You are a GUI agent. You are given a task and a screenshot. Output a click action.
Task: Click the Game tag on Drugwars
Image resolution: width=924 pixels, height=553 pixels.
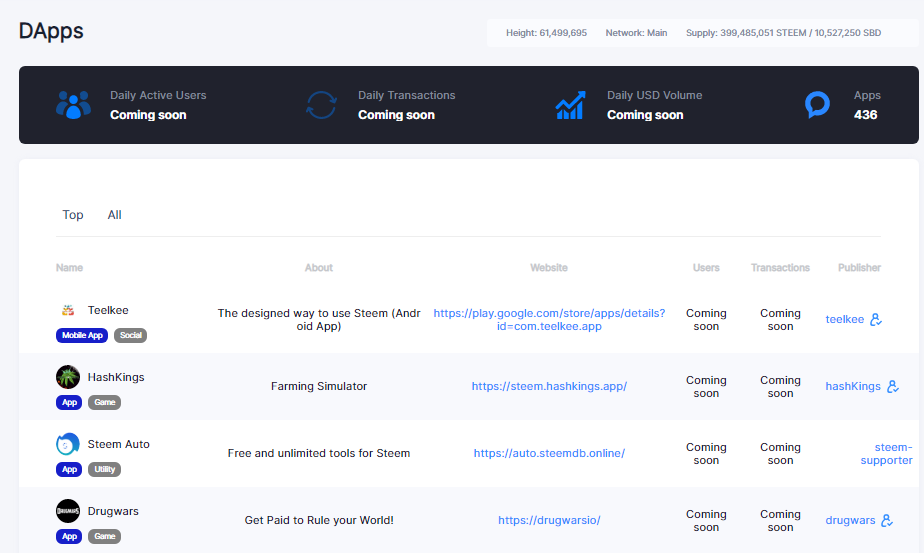coord(104,536)
